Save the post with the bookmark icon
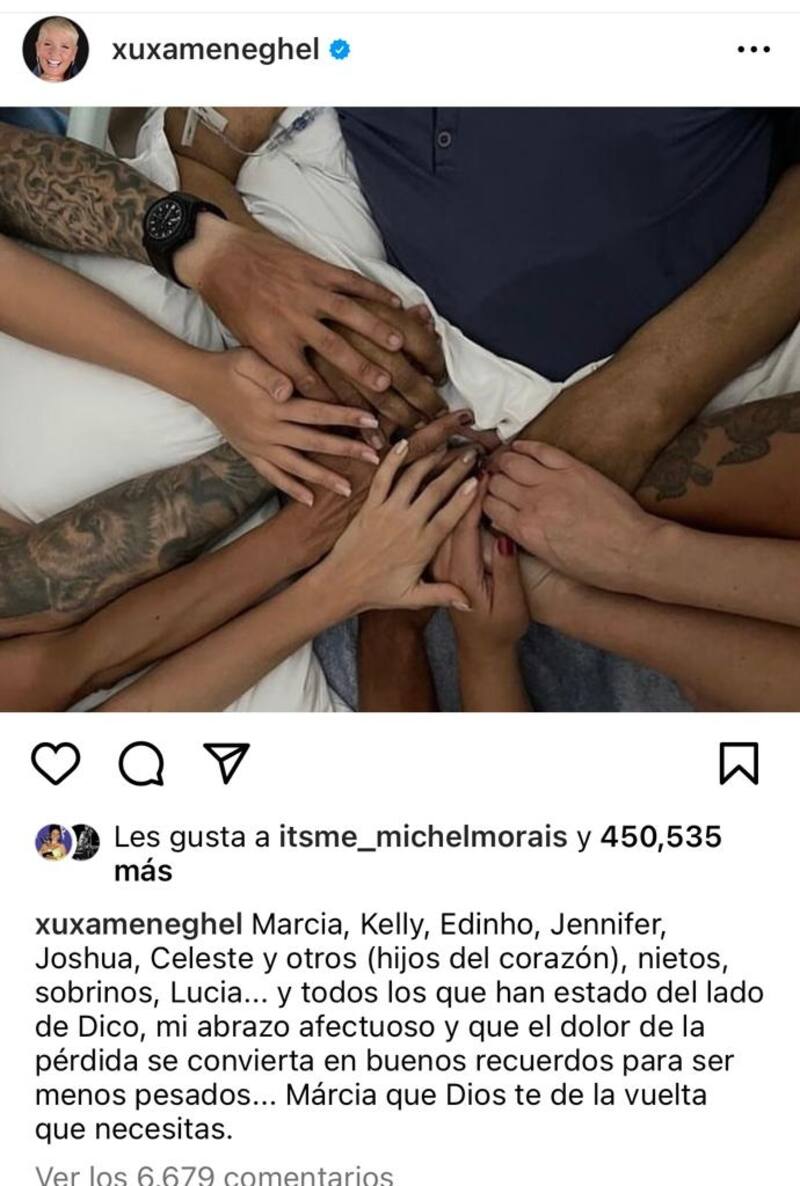This screenshot has height=1186, width=800. [x=738, y=763]
